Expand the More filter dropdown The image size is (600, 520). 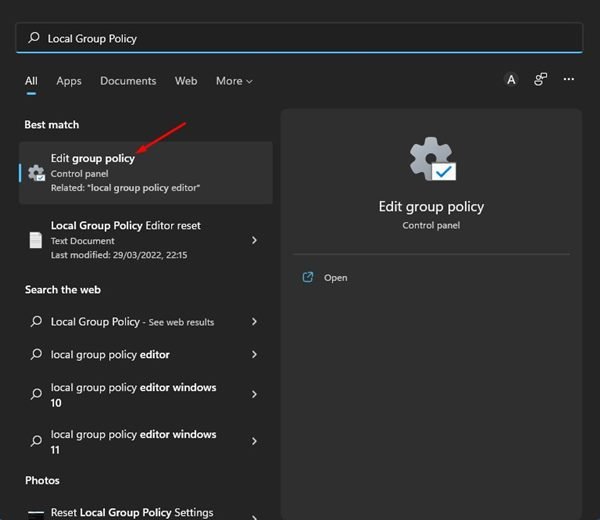click(234, 81)
